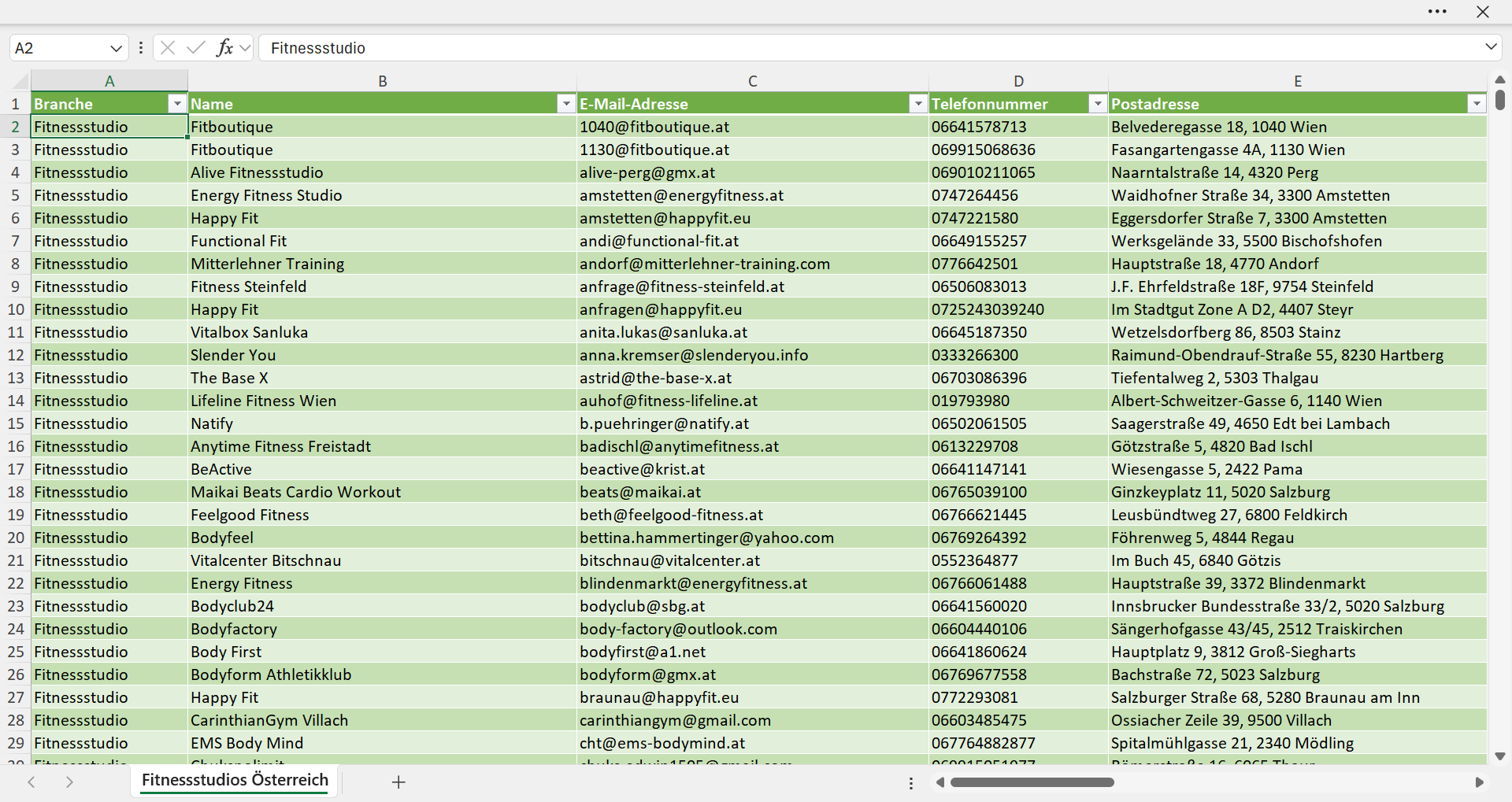
Task: Select cell amstetten@happyfit.eu
Action: click(753, 218)
